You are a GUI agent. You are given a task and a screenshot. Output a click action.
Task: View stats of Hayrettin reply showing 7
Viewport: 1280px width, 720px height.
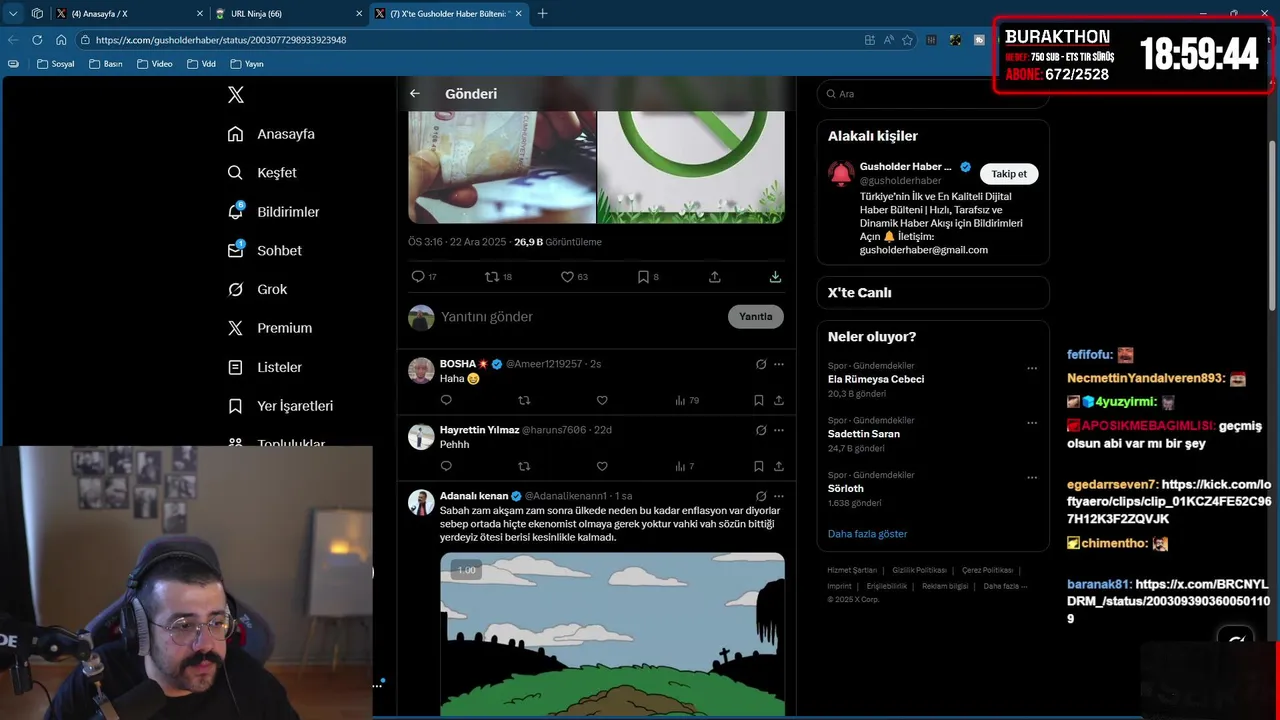(685, 466)
